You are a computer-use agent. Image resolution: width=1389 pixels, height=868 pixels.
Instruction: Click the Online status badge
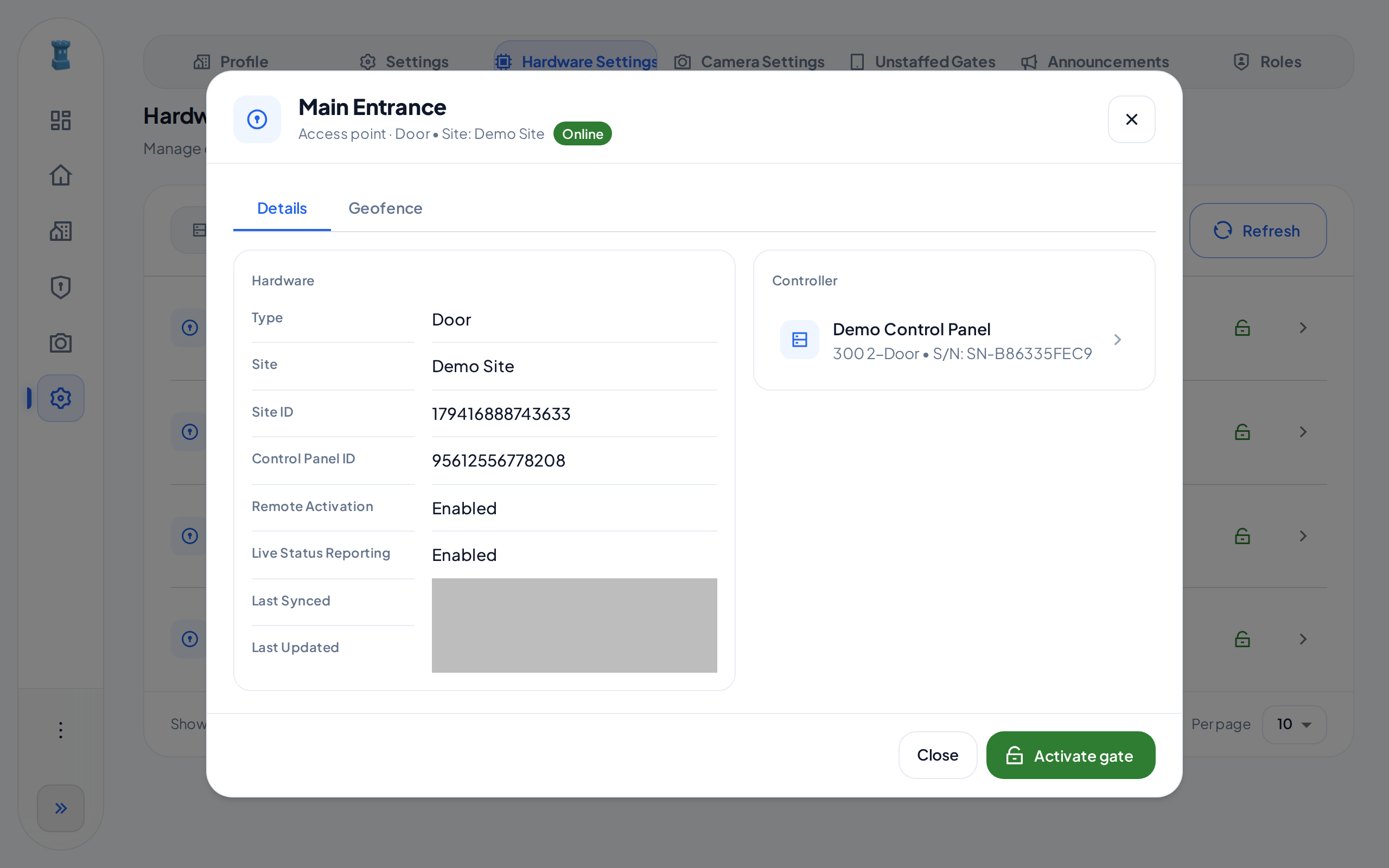(582, 134)
